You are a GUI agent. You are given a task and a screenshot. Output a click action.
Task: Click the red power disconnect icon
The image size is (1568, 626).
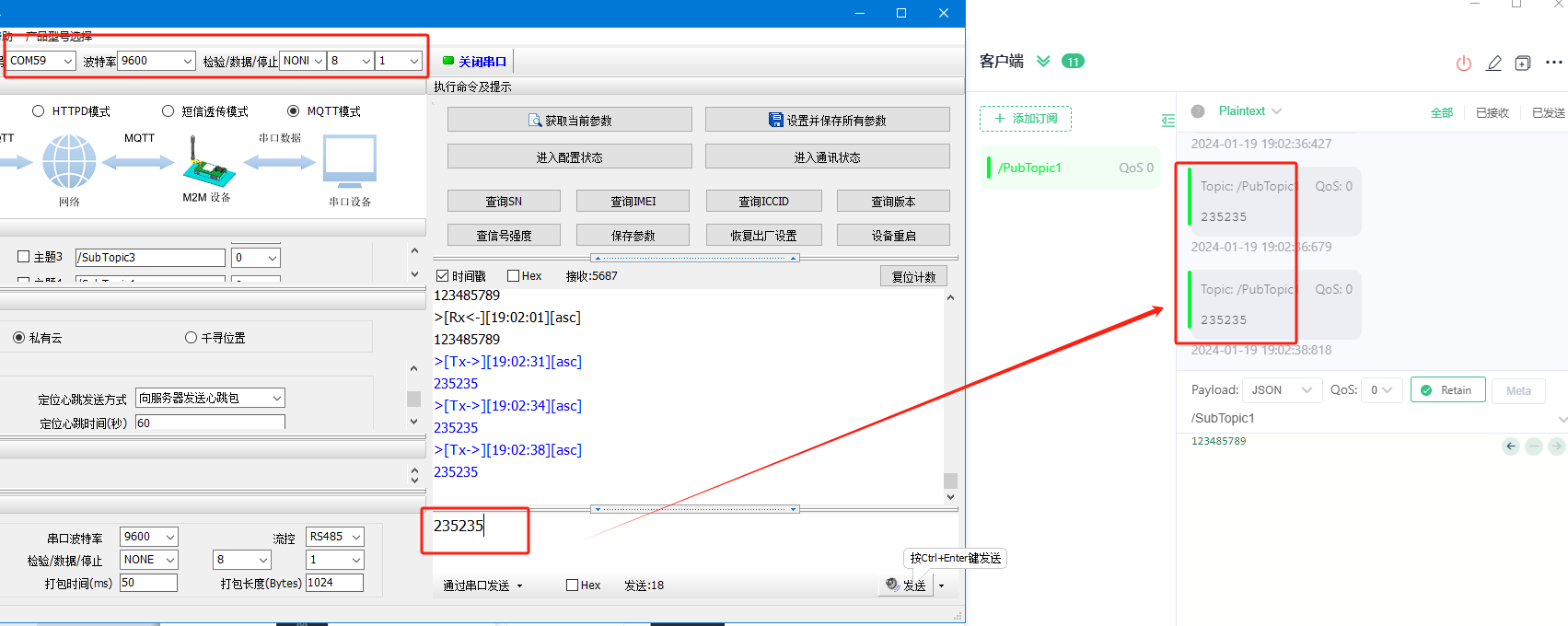[1463, 63]
